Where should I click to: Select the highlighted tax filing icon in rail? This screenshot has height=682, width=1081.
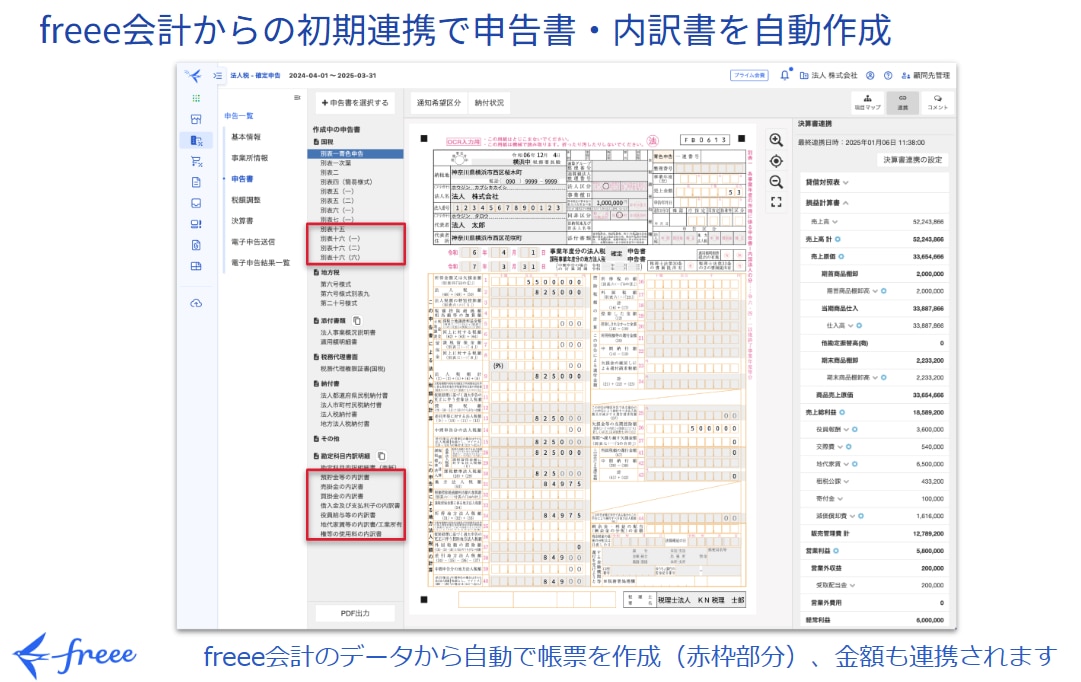pyautogui.click(x=196, y=141)
